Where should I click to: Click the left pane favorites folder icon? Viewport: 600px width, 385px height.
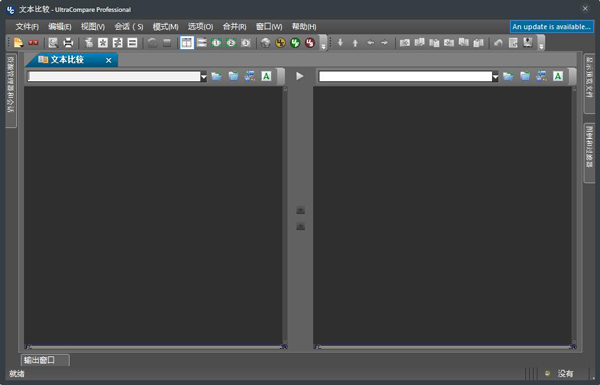coord(233,76)
